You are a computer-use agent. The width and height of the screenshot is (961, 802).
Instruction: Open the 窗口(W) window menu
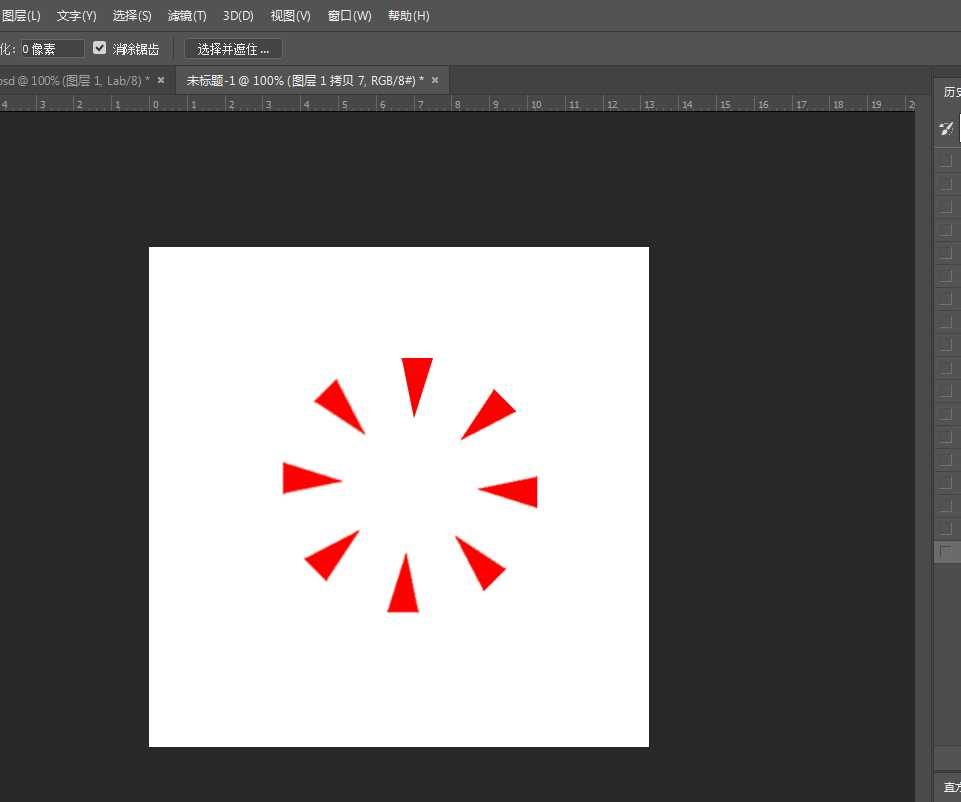pos(349,16)
